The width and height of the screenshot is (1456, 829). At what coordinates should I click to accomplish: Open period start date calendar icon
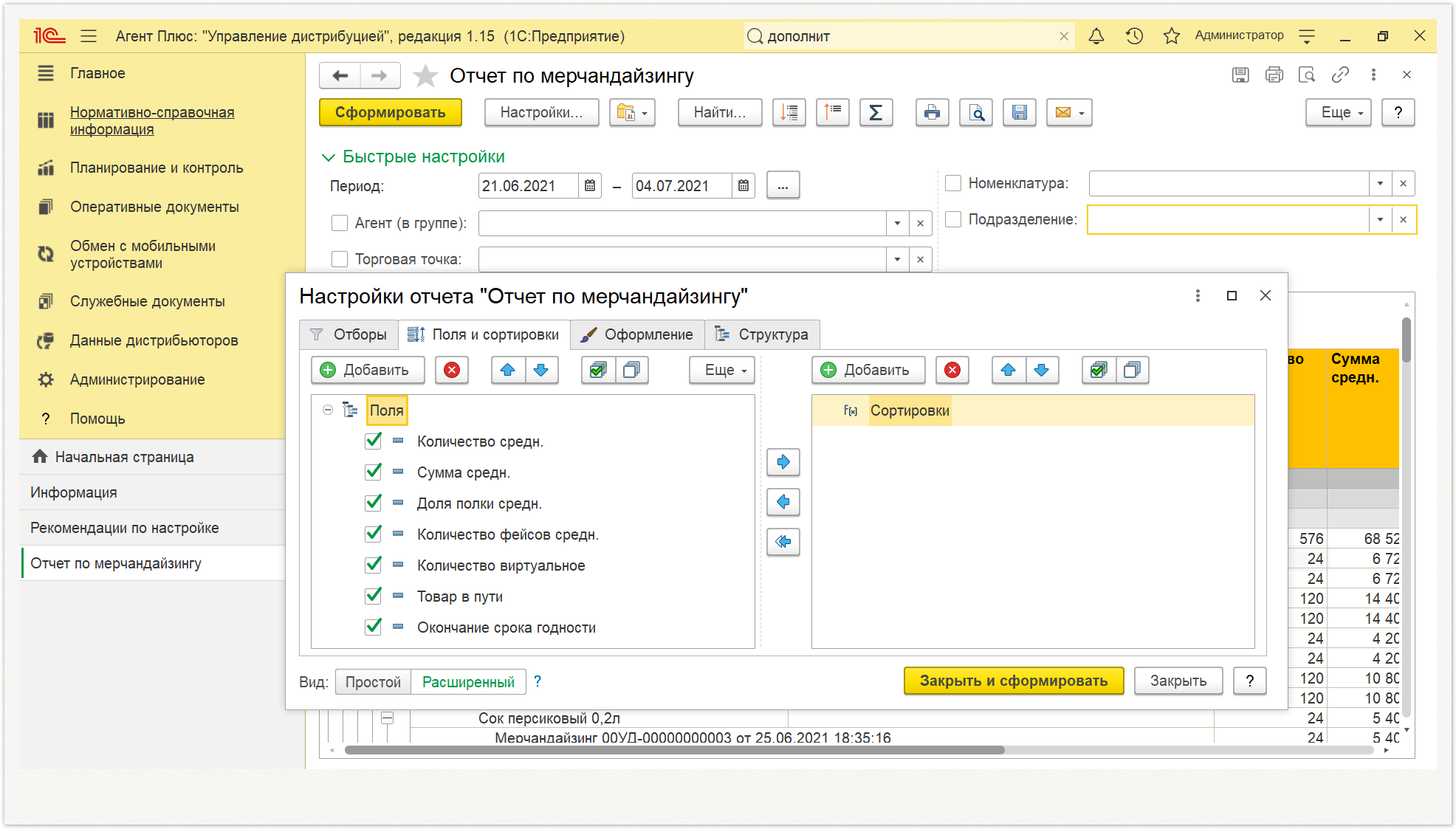[x=590, y=186]
